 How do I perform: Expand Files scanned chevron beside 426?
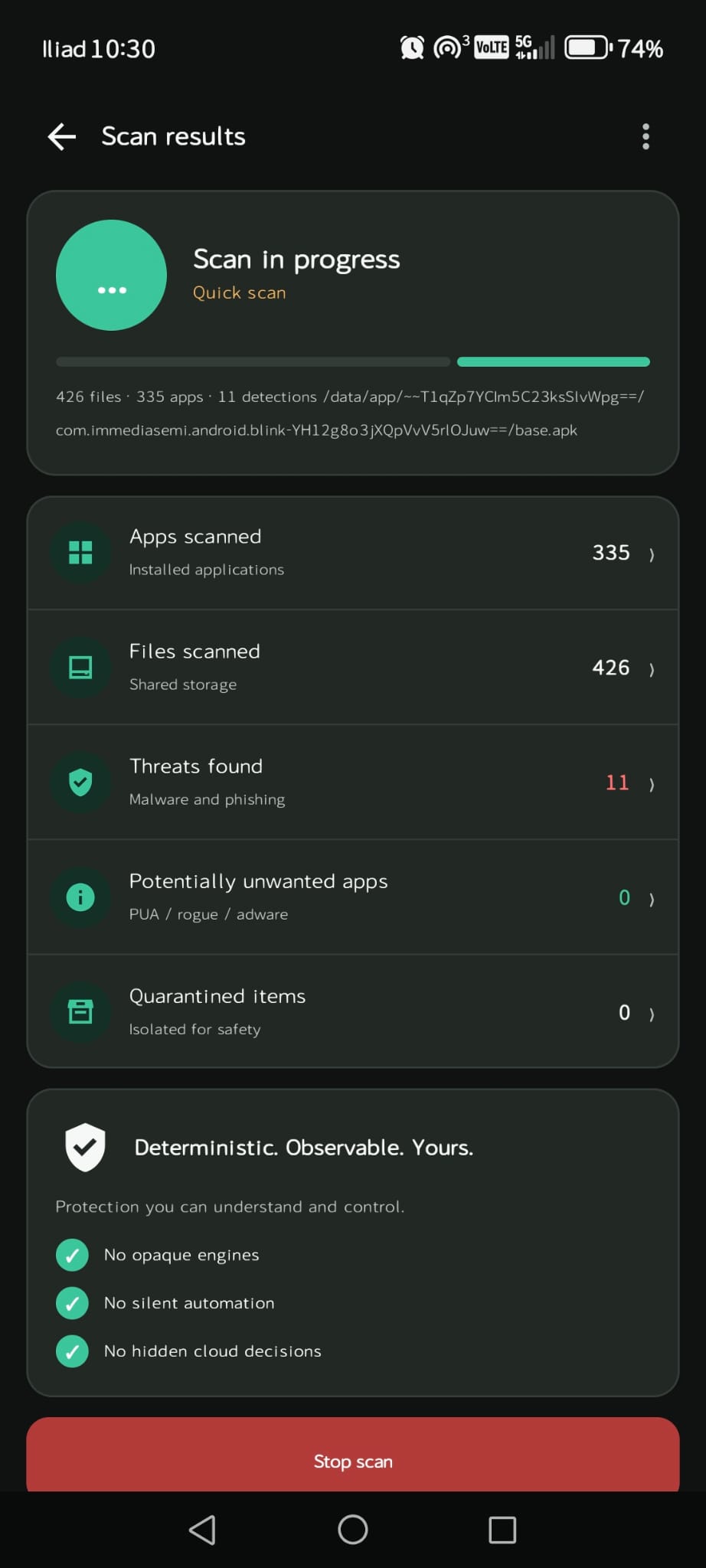[652, 669]
